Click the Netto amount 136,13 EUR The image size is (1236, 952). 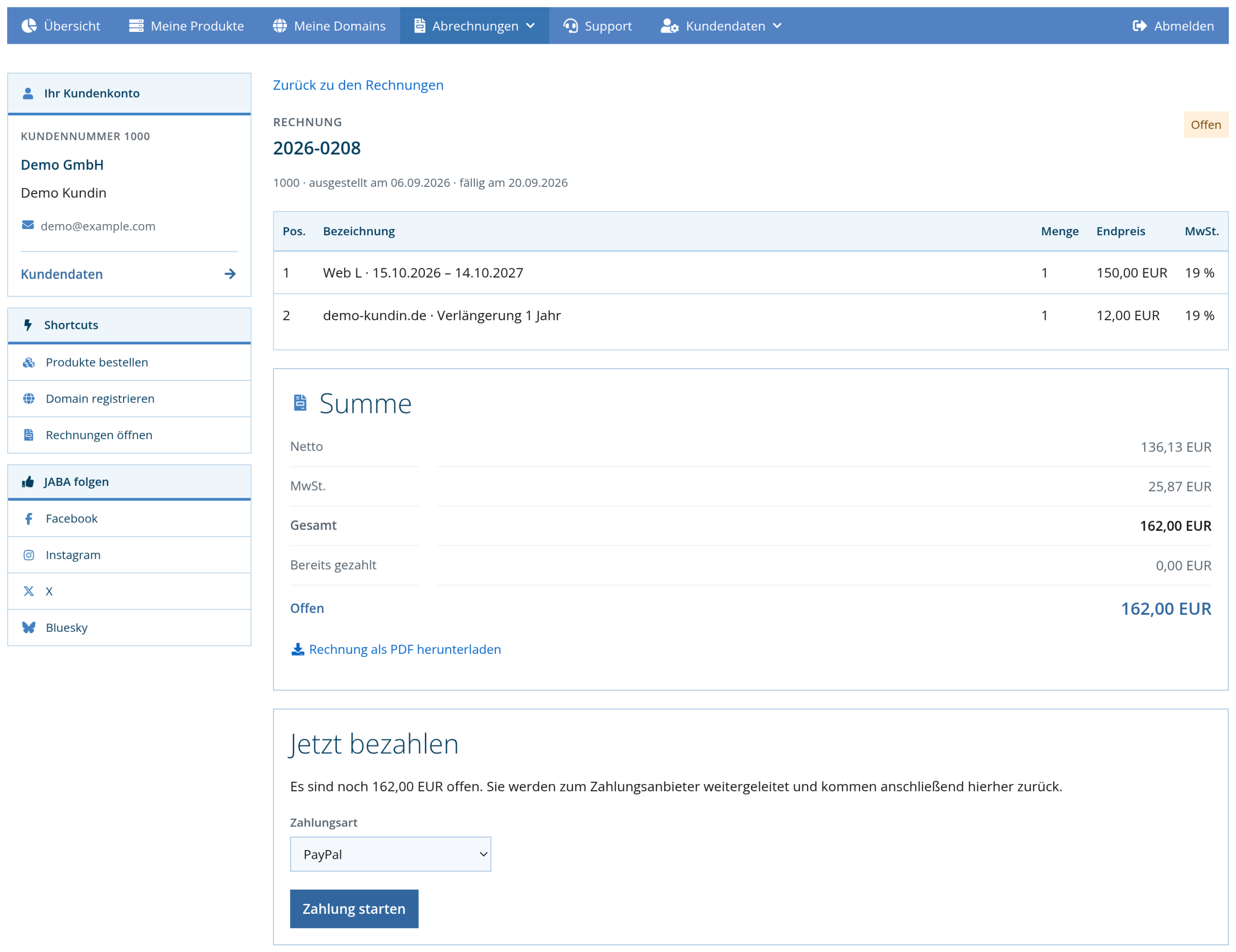(1175, 447)
